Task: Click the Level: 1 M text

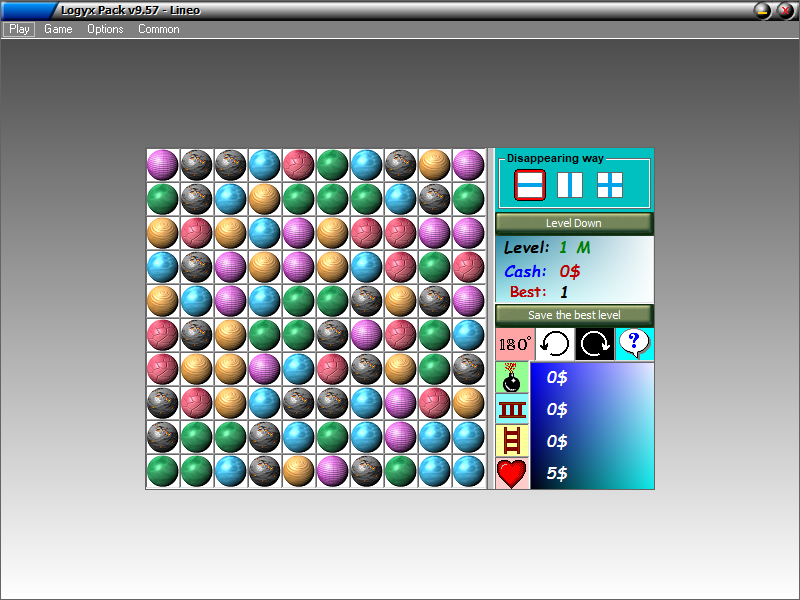Action: (x=547, y=248)
